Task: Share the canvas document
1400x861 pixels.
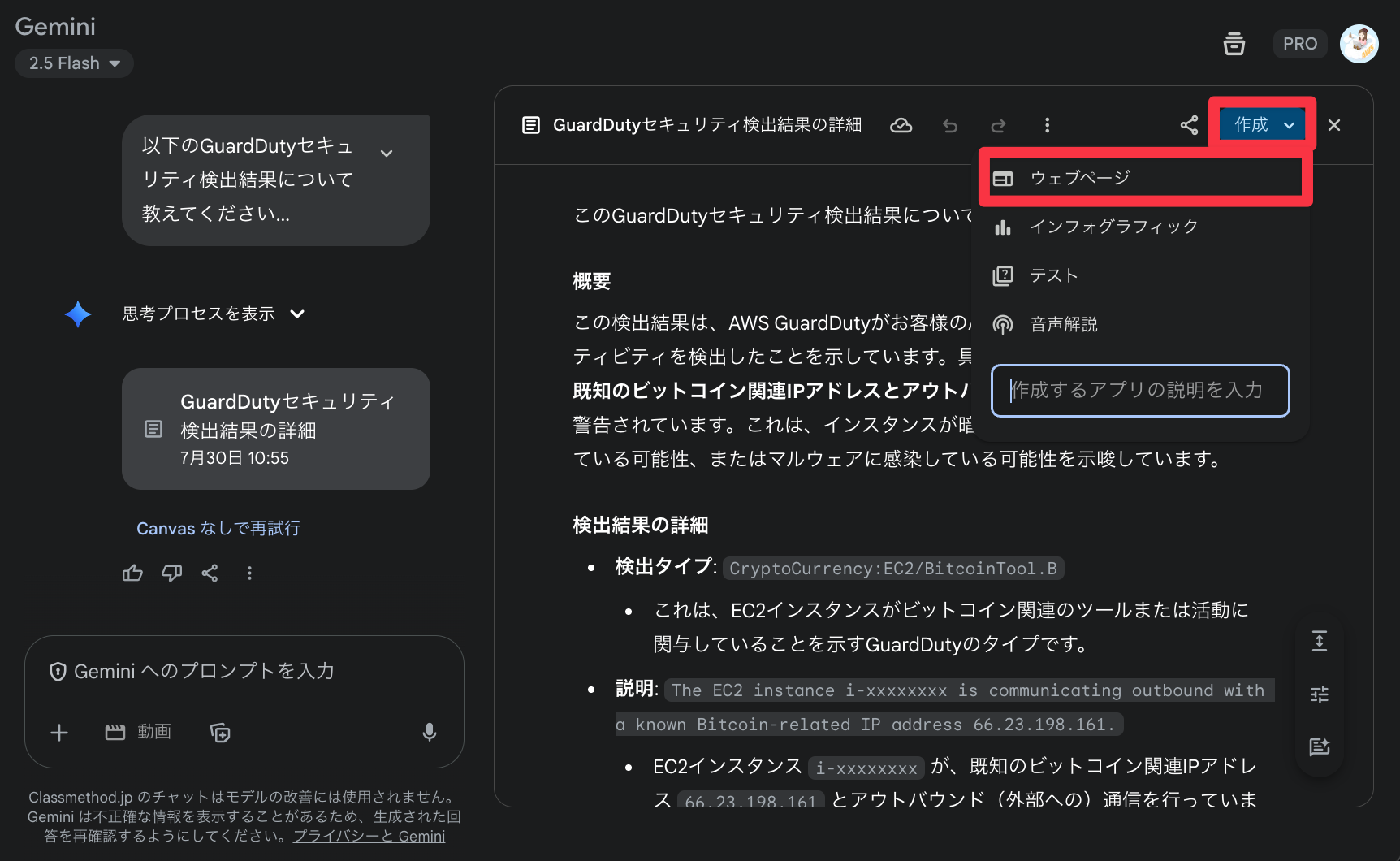Action: (x=1189, y=125)
